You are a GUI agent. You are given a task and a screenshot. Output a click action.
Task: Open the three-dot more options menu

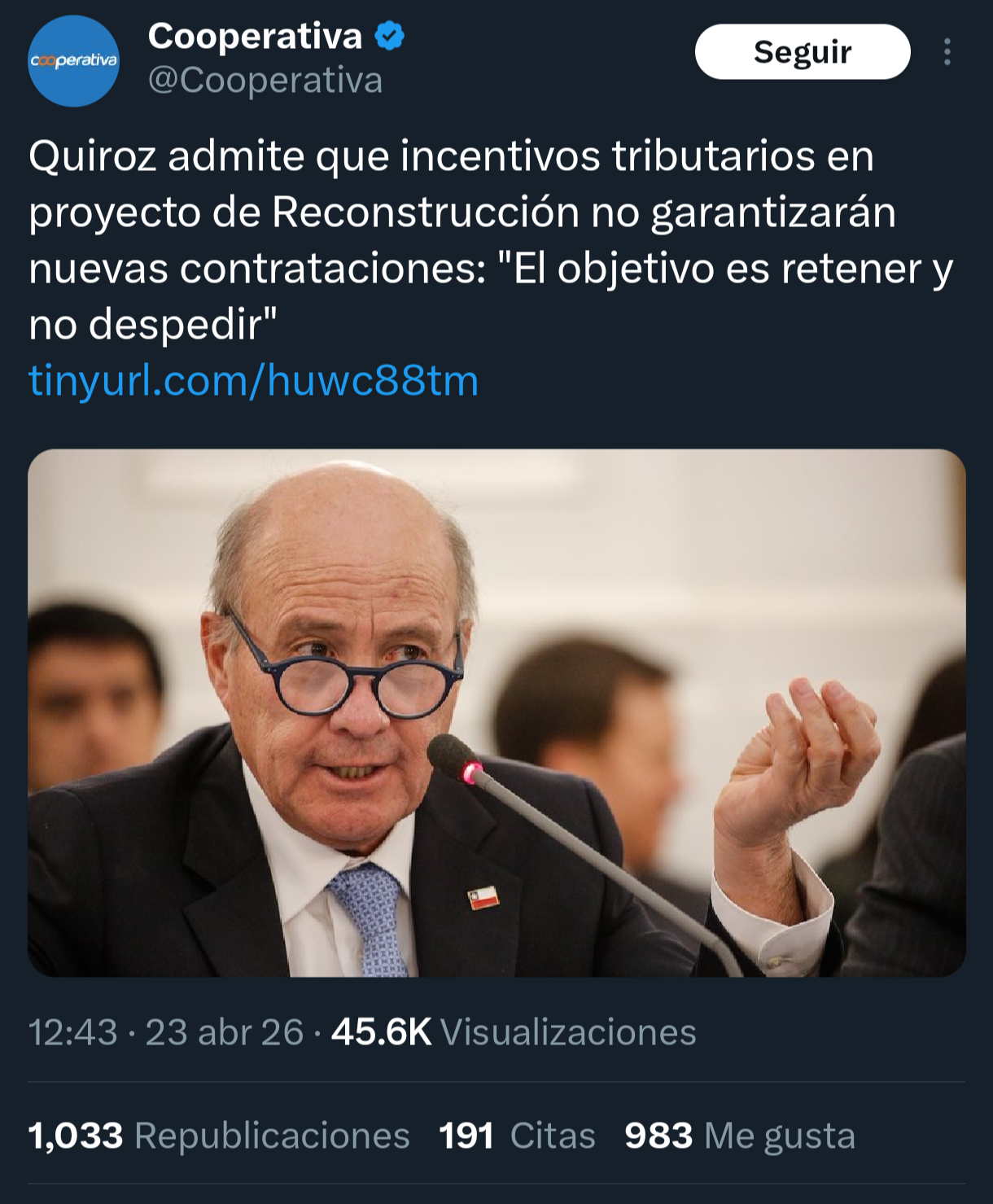[947, 52]
